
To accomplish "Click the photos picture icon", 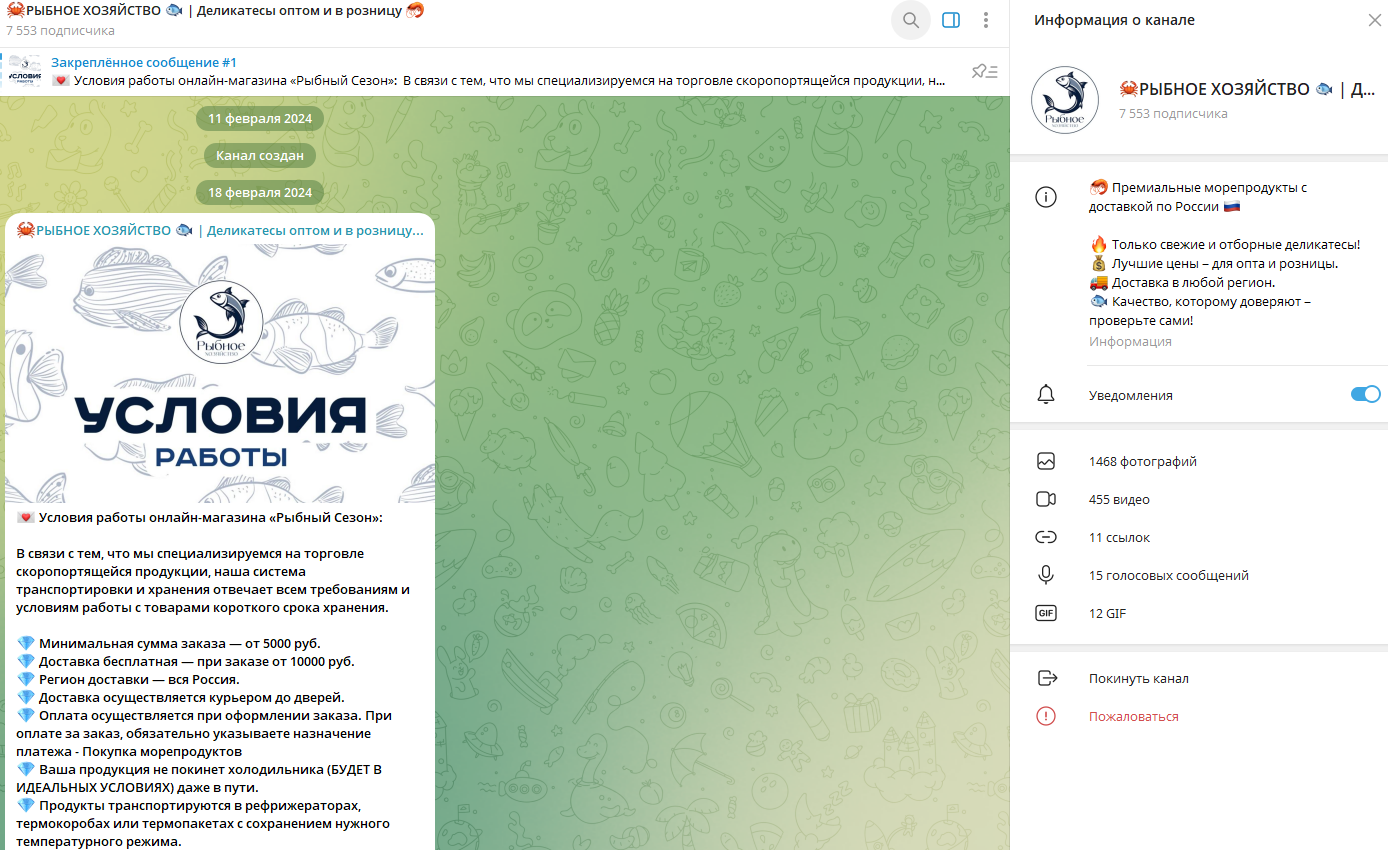I will tap(1046, 461).
